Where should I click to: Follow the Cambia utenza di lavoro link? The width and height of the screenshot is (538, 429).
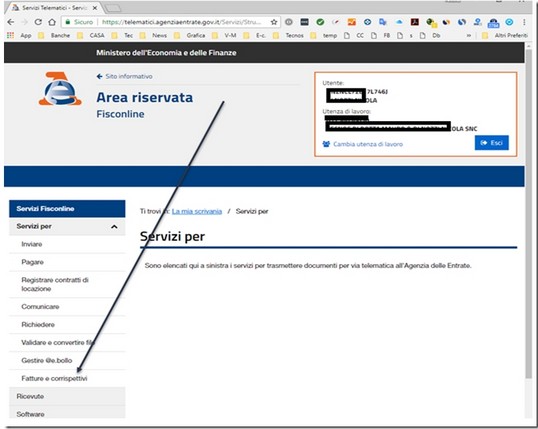pos(368,144)
